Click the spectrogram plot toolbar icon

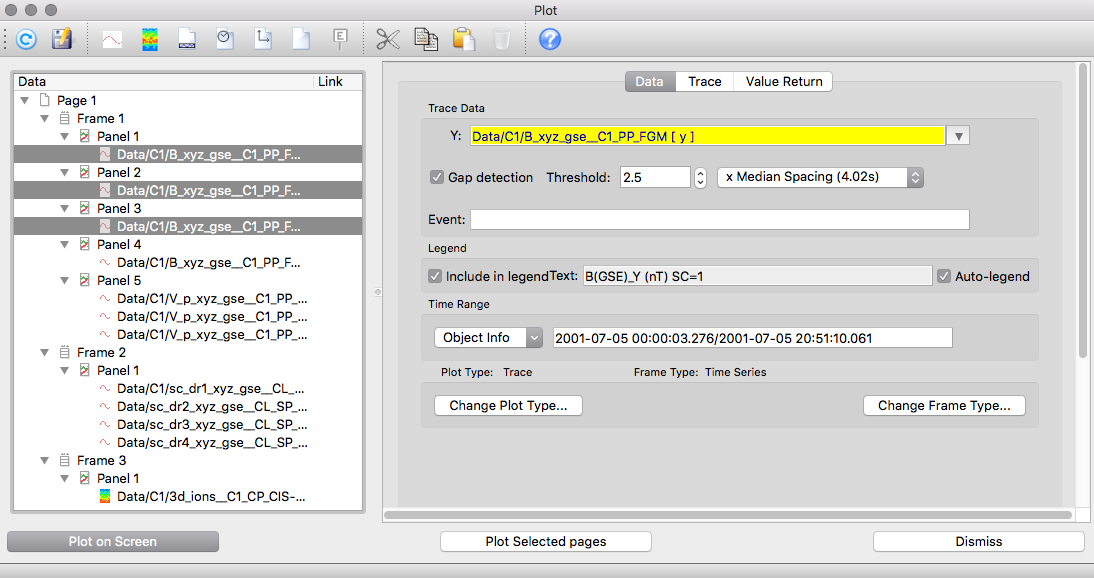[150, 39]
